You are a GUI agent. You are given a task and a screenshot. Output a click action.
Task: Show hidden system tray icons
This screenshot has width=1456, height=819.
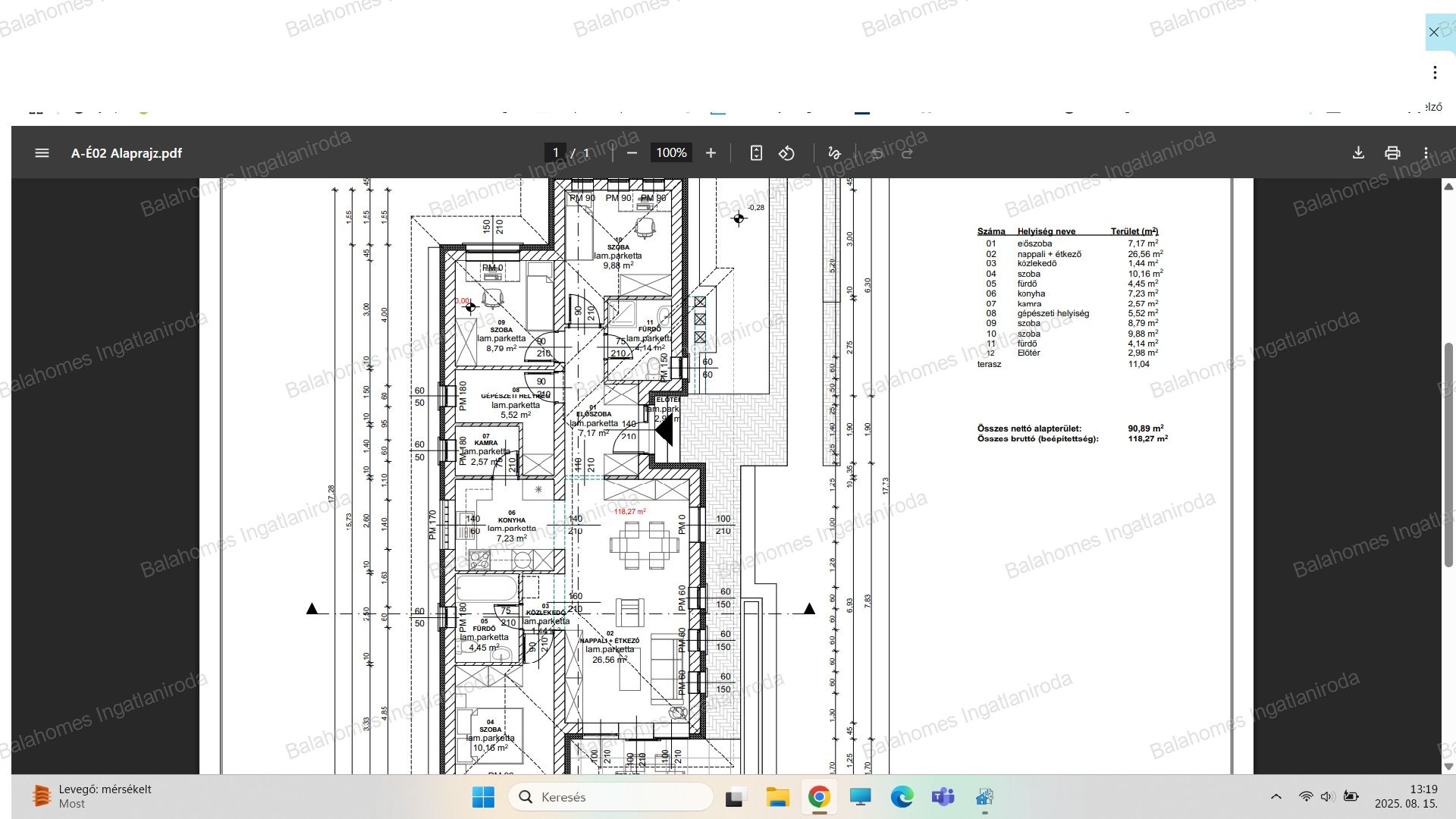pos(1276,796)
